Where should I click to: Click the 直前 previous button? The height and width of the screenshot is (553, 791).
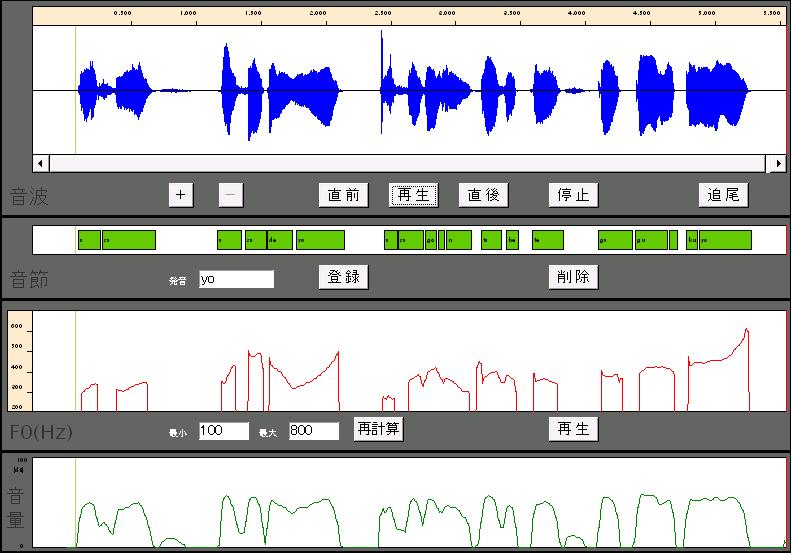point(344,195)
